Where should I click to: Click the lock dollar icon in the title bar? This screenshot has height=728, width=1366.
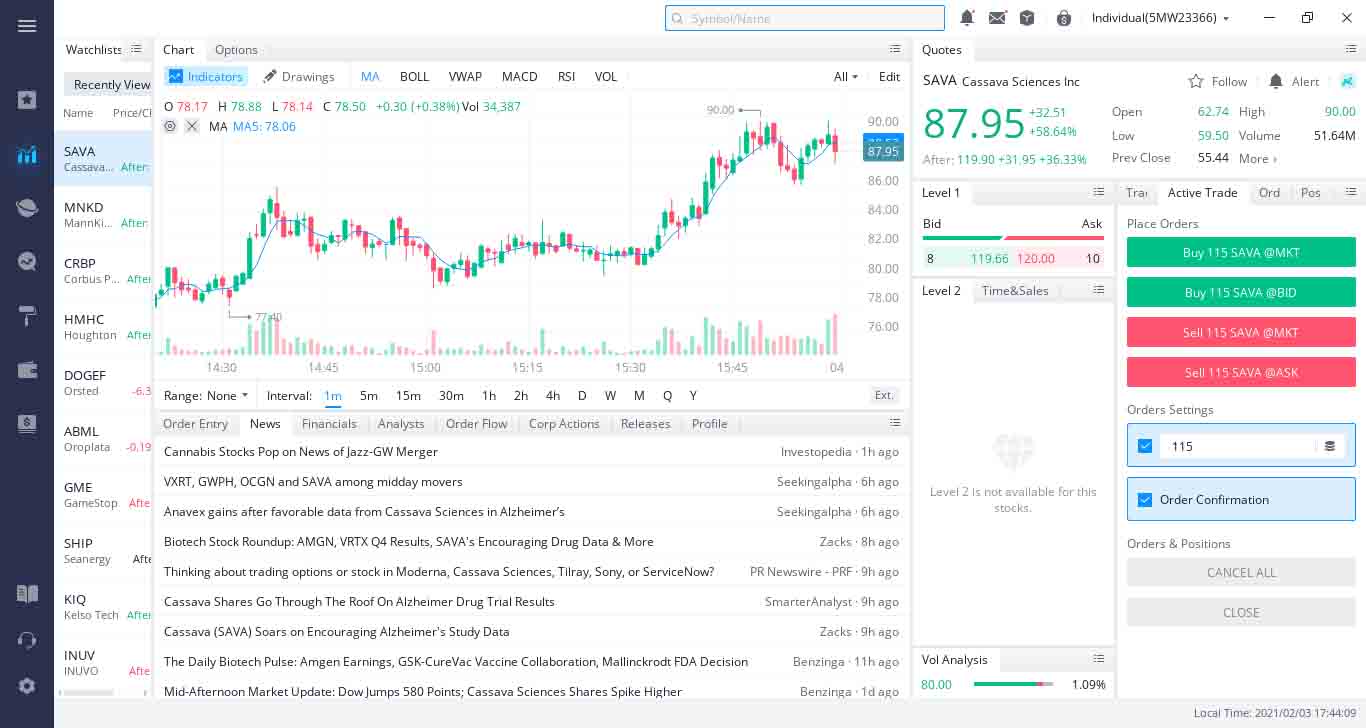point(1063,17)
